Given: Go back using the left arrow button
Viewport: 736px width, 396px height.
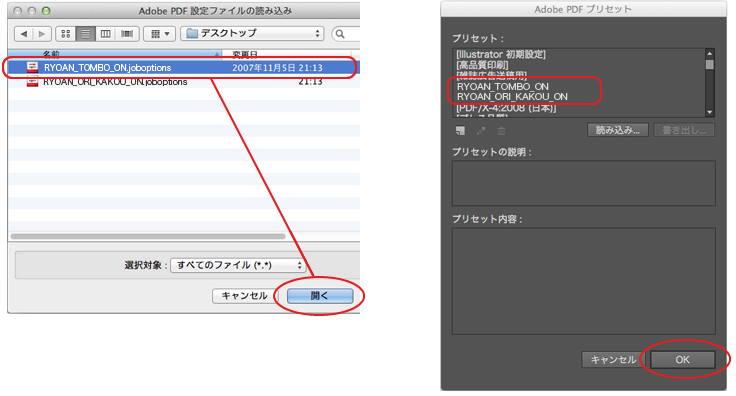Looking at the screenshot, I should [24, 34].
